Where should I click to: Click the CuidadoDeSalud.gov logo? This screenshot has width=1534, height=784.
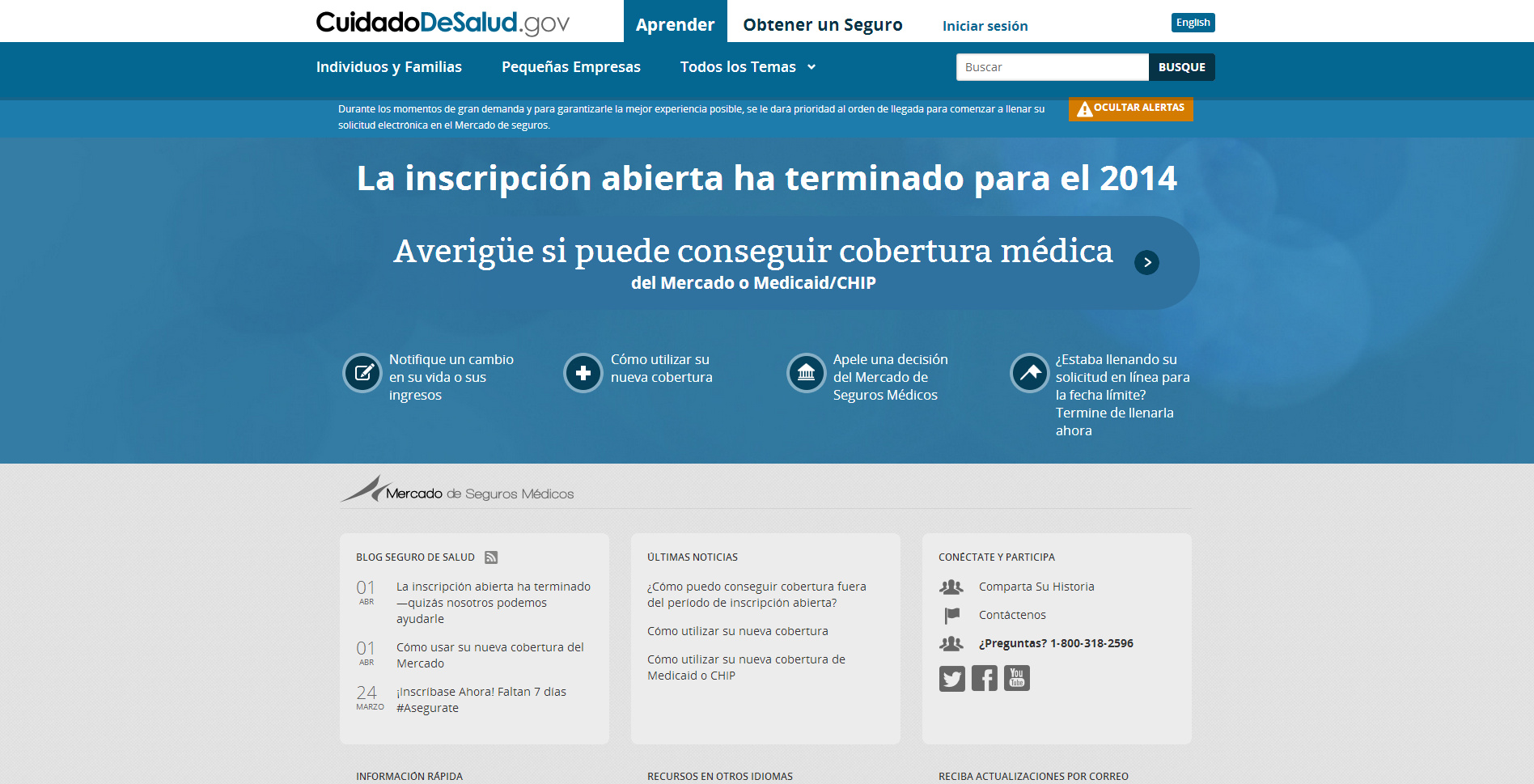click(x=443, y=23)
